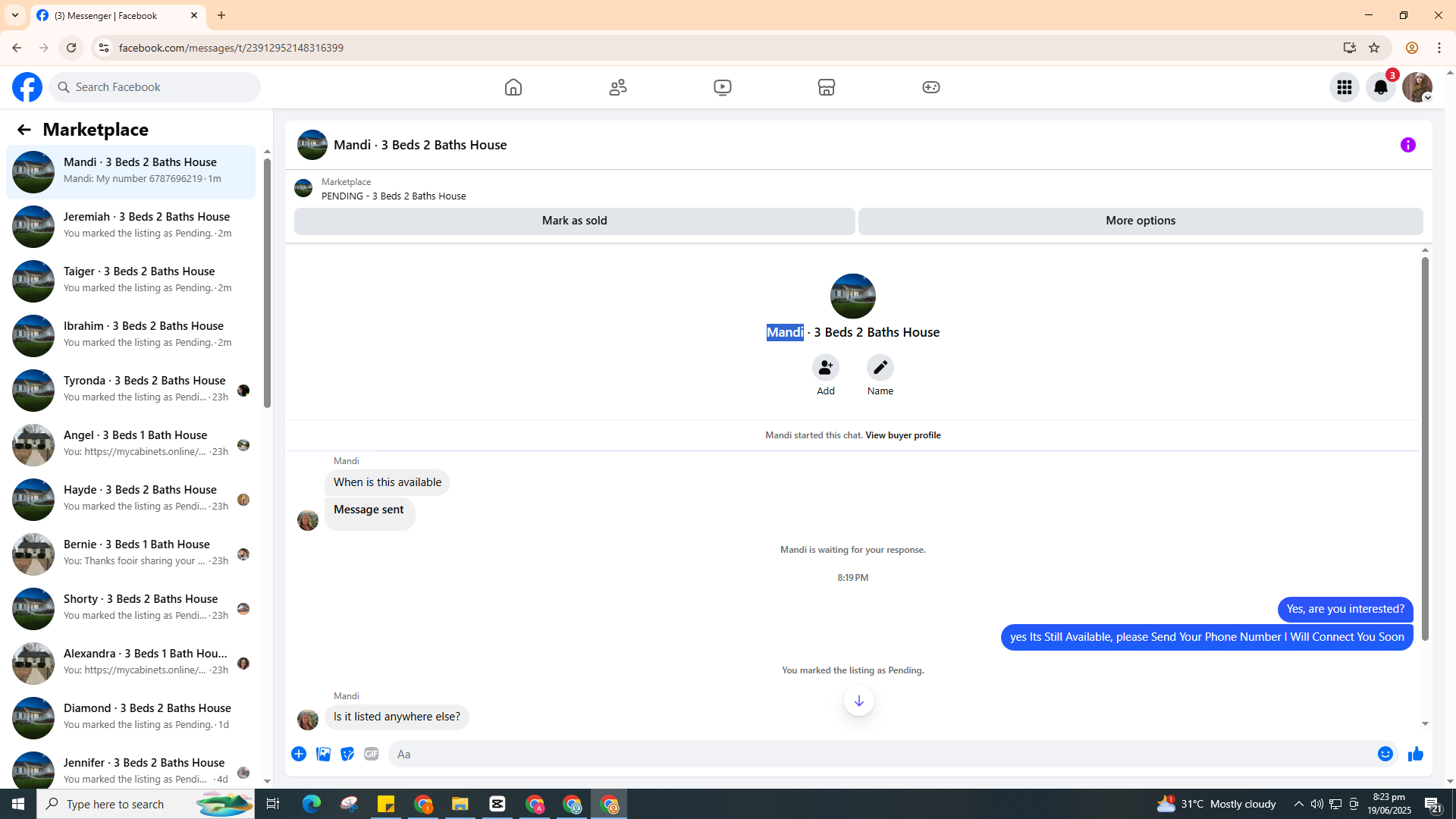Open a new browser tab
1456x819 pixels.
[x=221, y=15]
